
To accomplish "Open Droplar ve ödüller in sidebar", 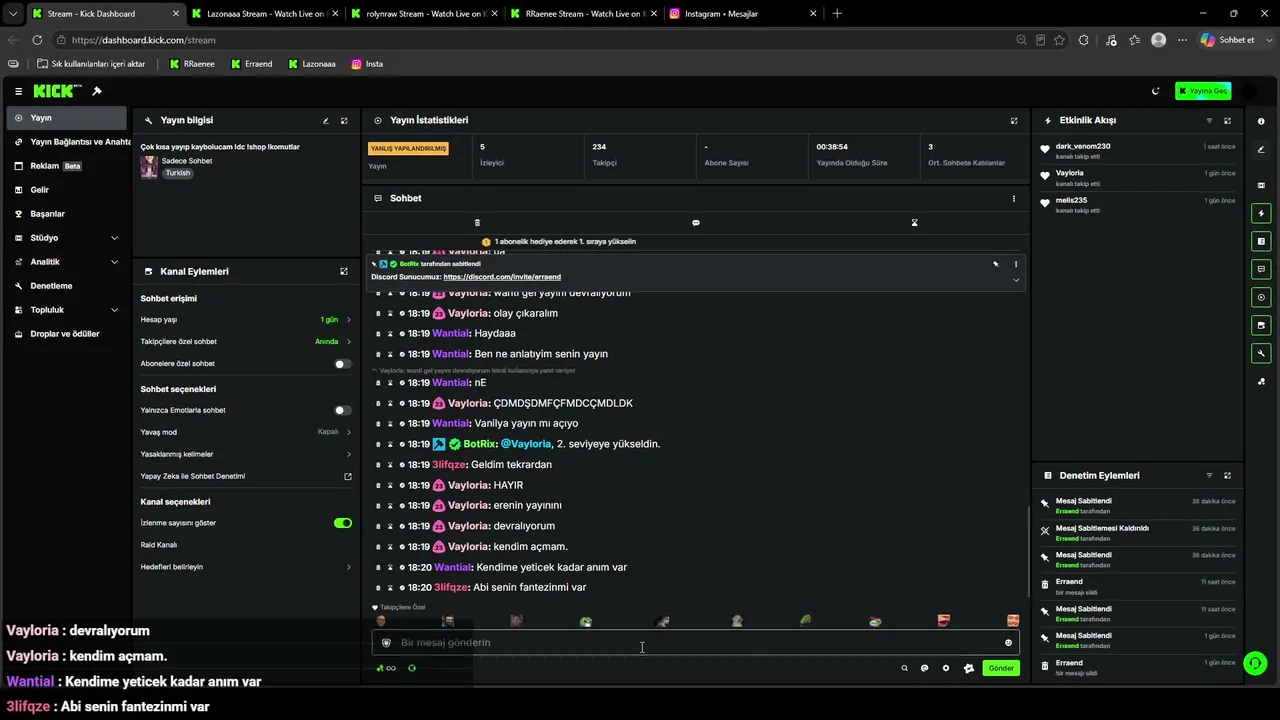I will (x=66, y=334).
